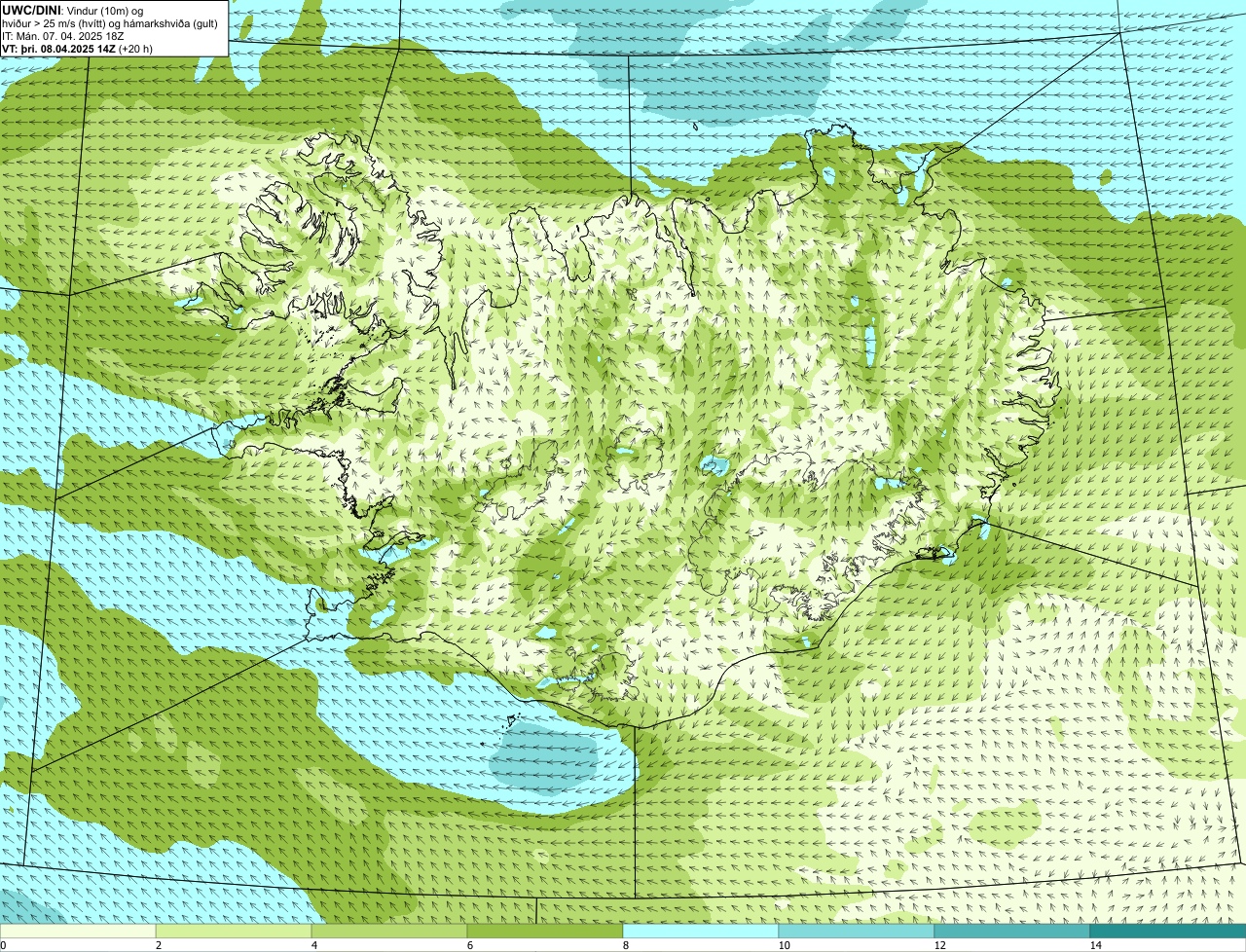Click the dark green 6–8 legend swatch
The image size is (1246, 952).
545,932
